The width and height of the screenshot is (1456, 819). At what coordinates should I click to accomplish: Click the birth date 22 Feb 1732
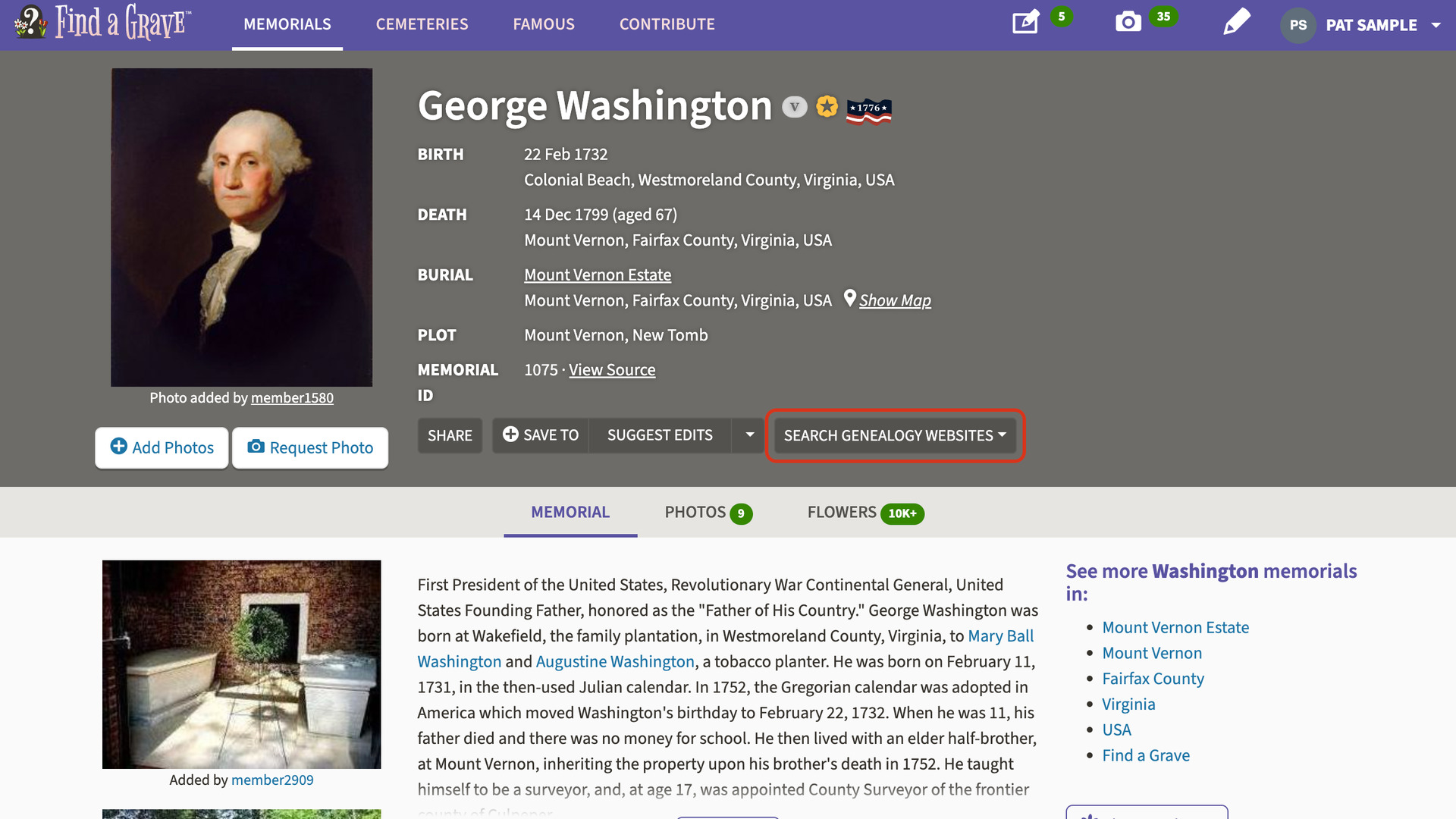pyautogui.click(x=566, y=154)
